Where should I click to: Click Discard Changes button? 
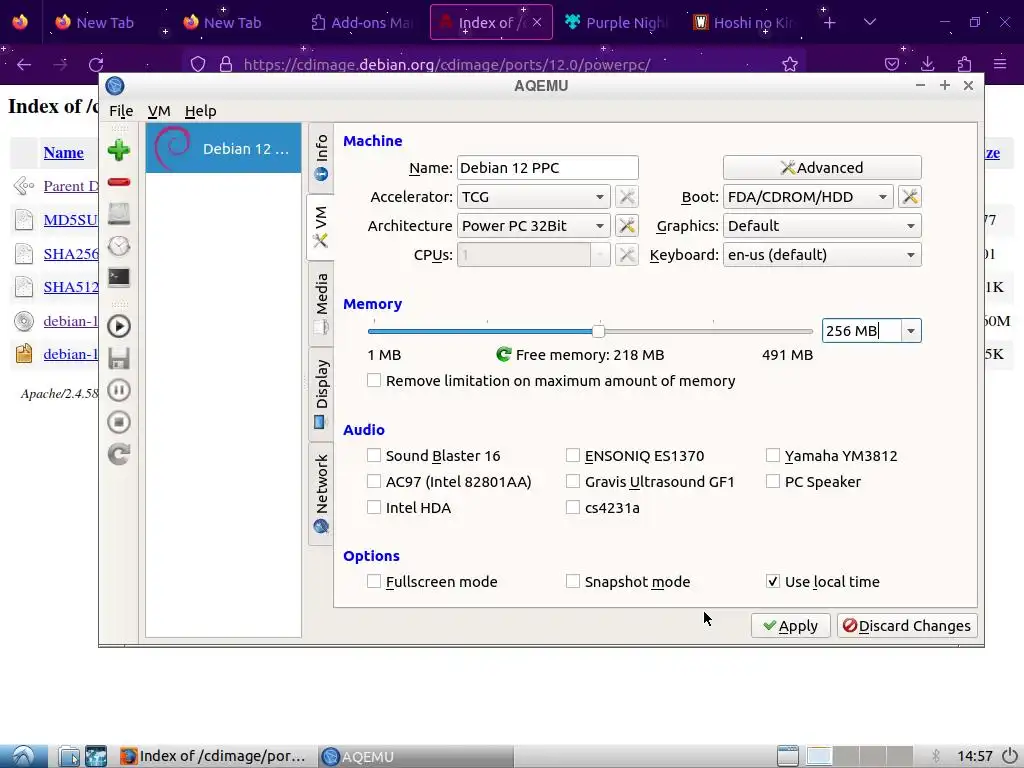pos(907,626)
